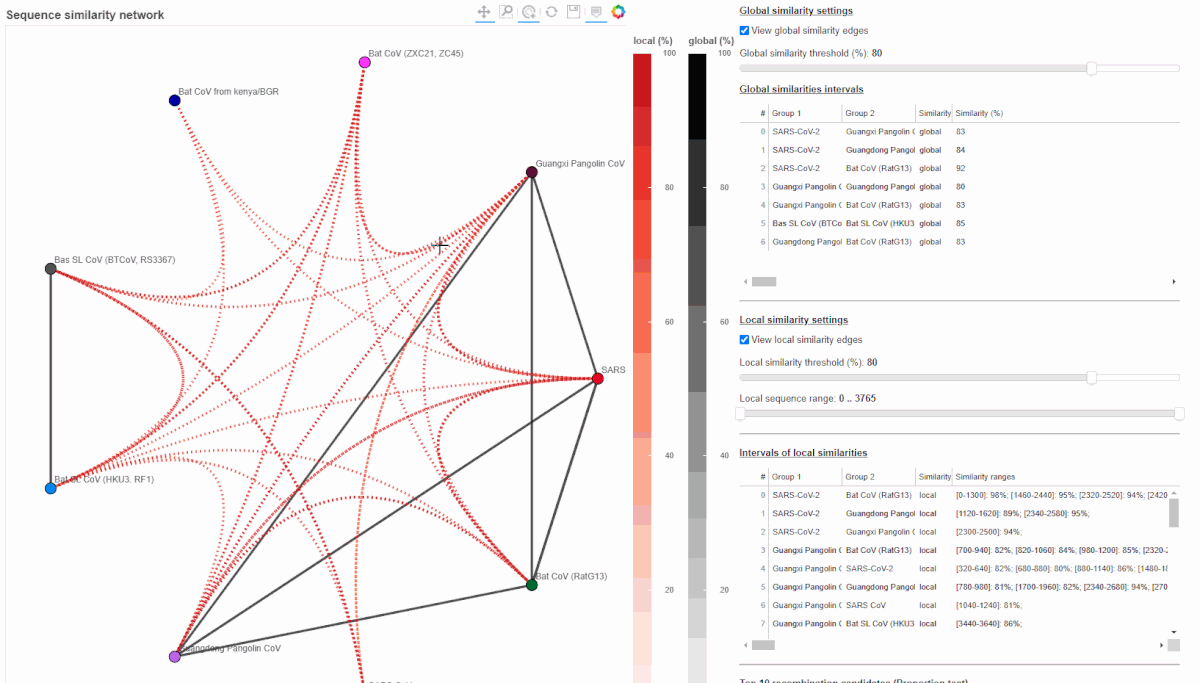The image size is (1200, 683).
Task: Click the Save plot icon
Action: tap(573, 12)
